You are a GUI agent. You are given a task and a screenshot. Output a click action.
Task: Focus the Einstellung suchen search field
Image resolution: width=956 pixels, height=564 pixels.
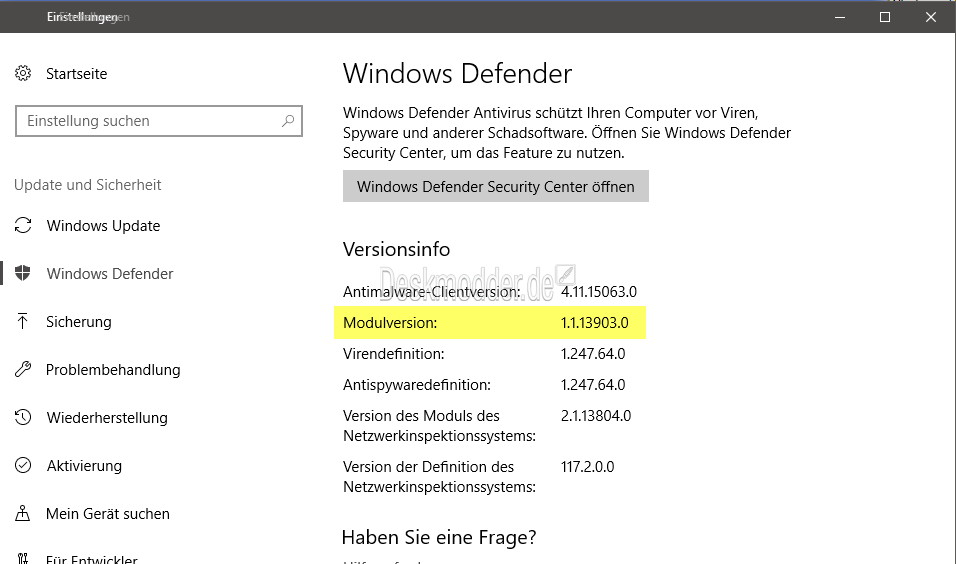[x=159, y=121]
